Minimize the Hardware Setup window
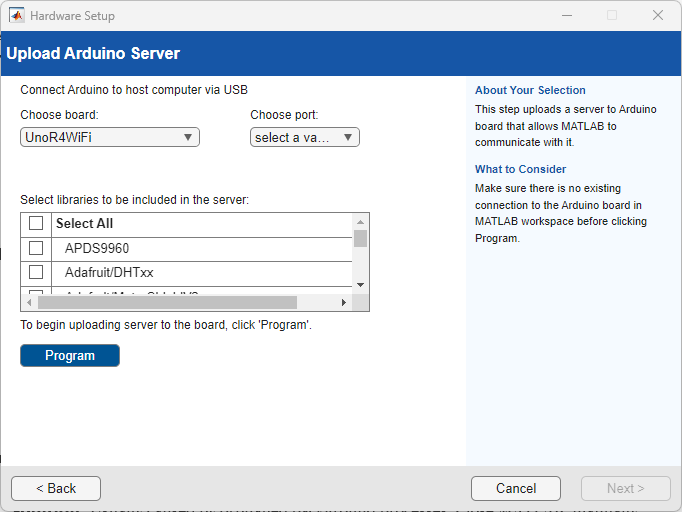Screen dimensions: 682x512 tap(567, 15)
